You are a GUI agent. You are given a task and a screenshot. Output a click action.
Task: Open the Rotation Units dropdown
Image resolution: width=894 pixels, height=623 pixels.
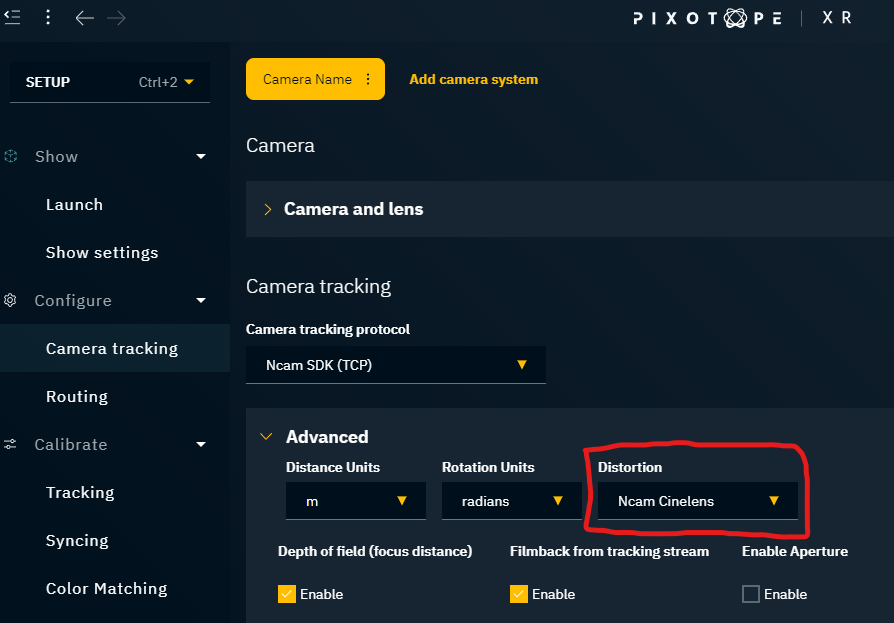tap(511, 501)
